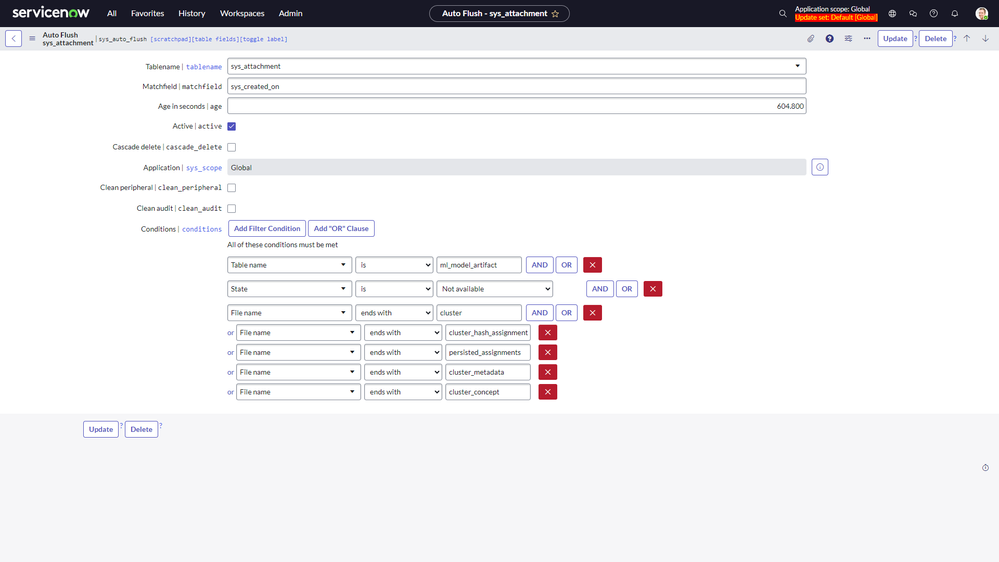Remove the State condition row
The height and width of the screenshot is (562, 999).
click(652, 289)
